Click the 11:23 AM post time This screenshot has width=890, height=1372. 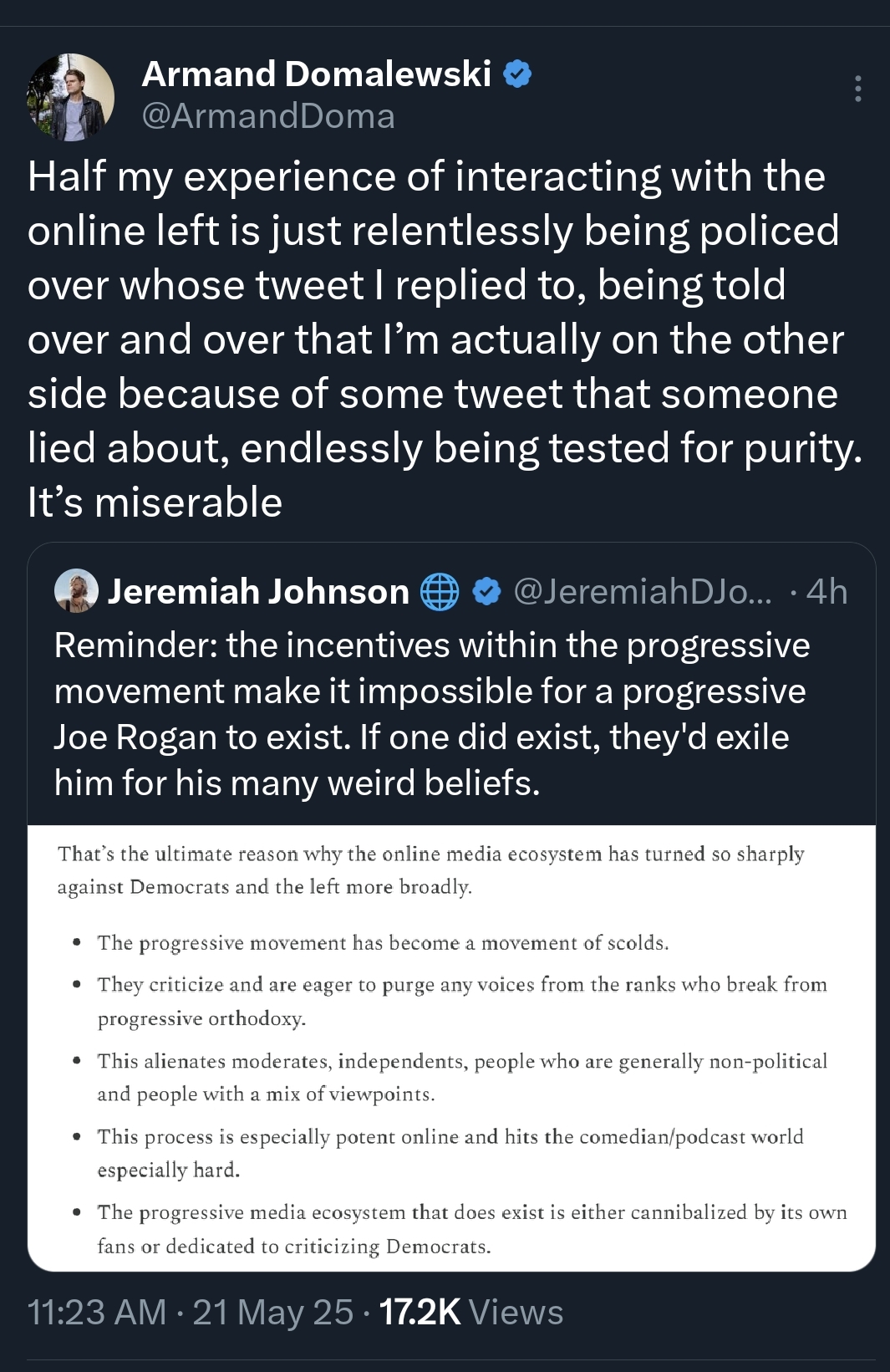coord(97,1313)
